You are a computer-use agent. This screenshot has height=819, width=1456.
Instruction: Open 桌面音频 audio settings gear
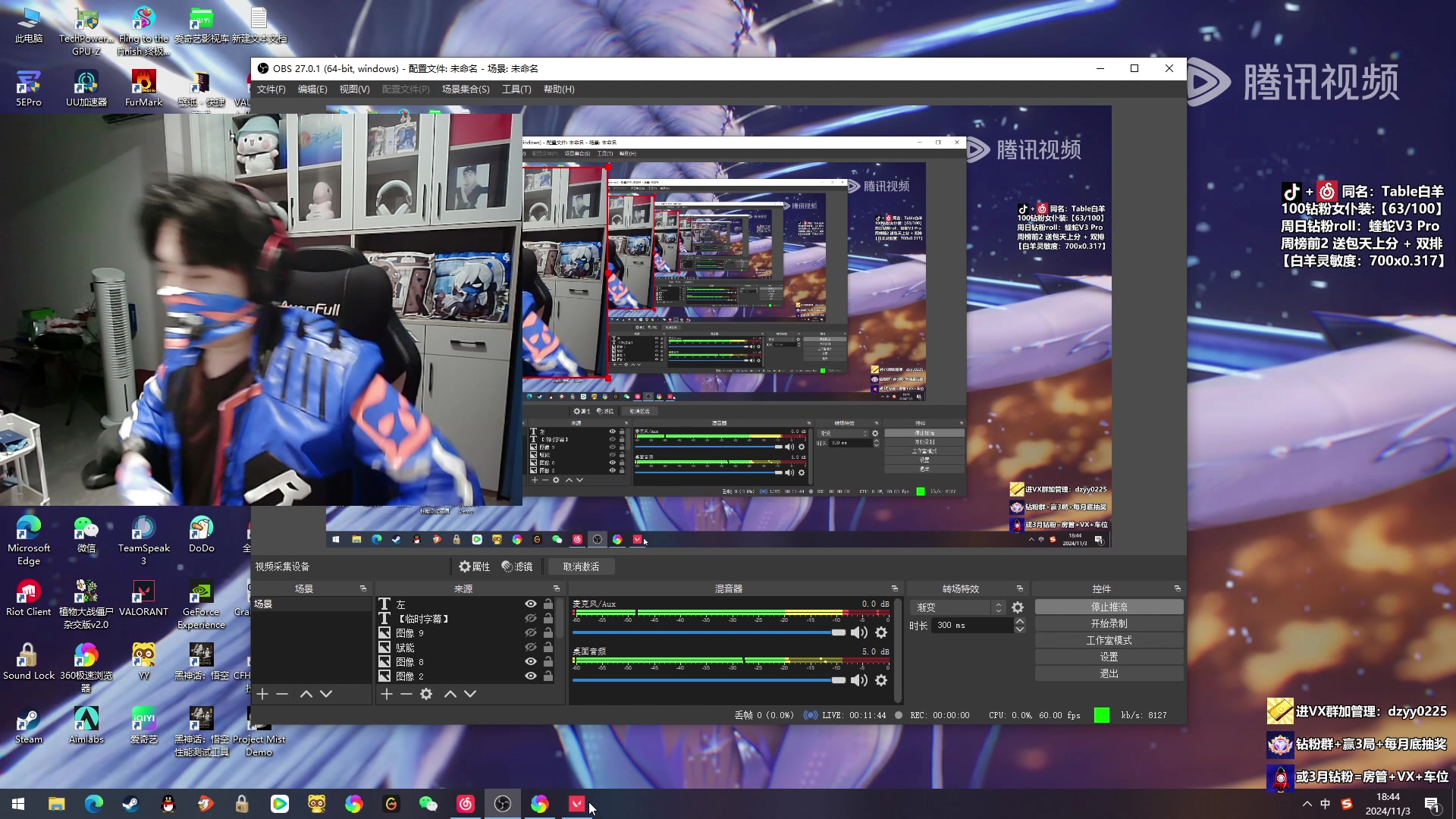coord(881,681)
